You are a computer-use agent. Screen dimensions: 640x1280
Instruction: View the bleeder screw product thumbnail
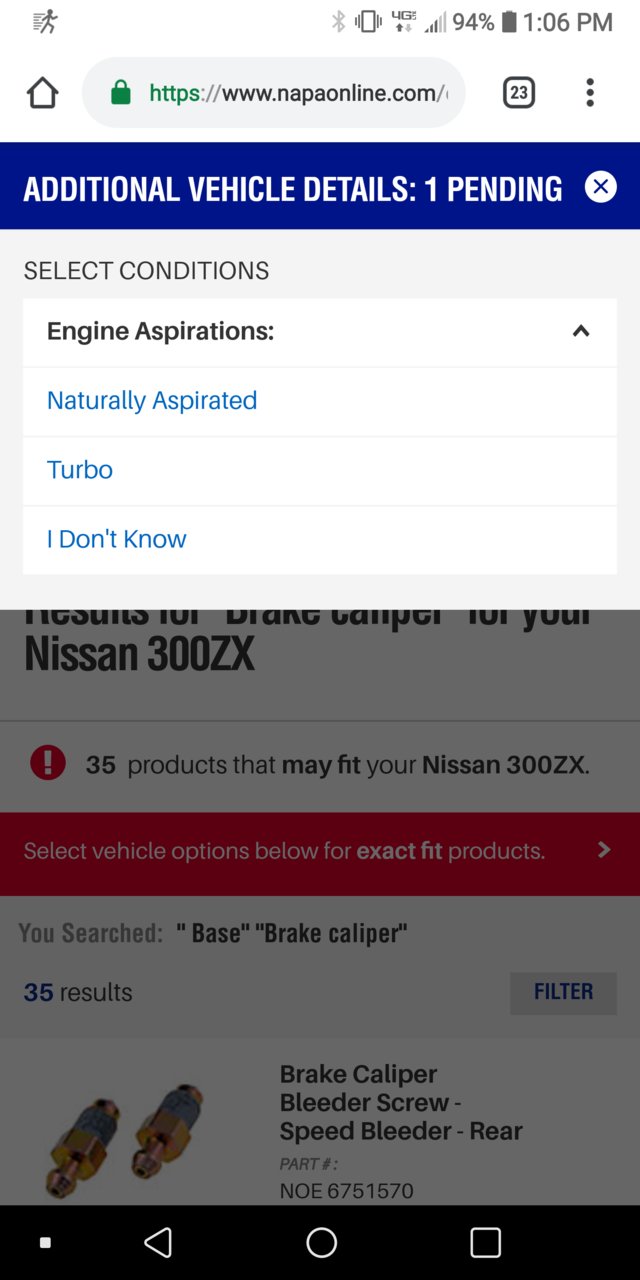[x=125, y=1131]
